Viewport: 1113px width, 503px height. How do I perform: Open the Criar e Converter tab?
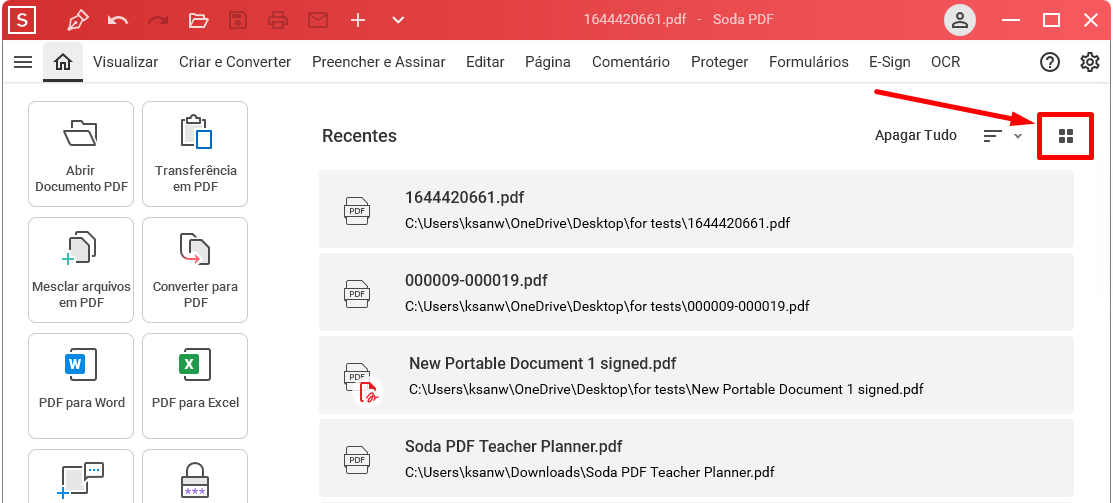(x=235, y=62)
